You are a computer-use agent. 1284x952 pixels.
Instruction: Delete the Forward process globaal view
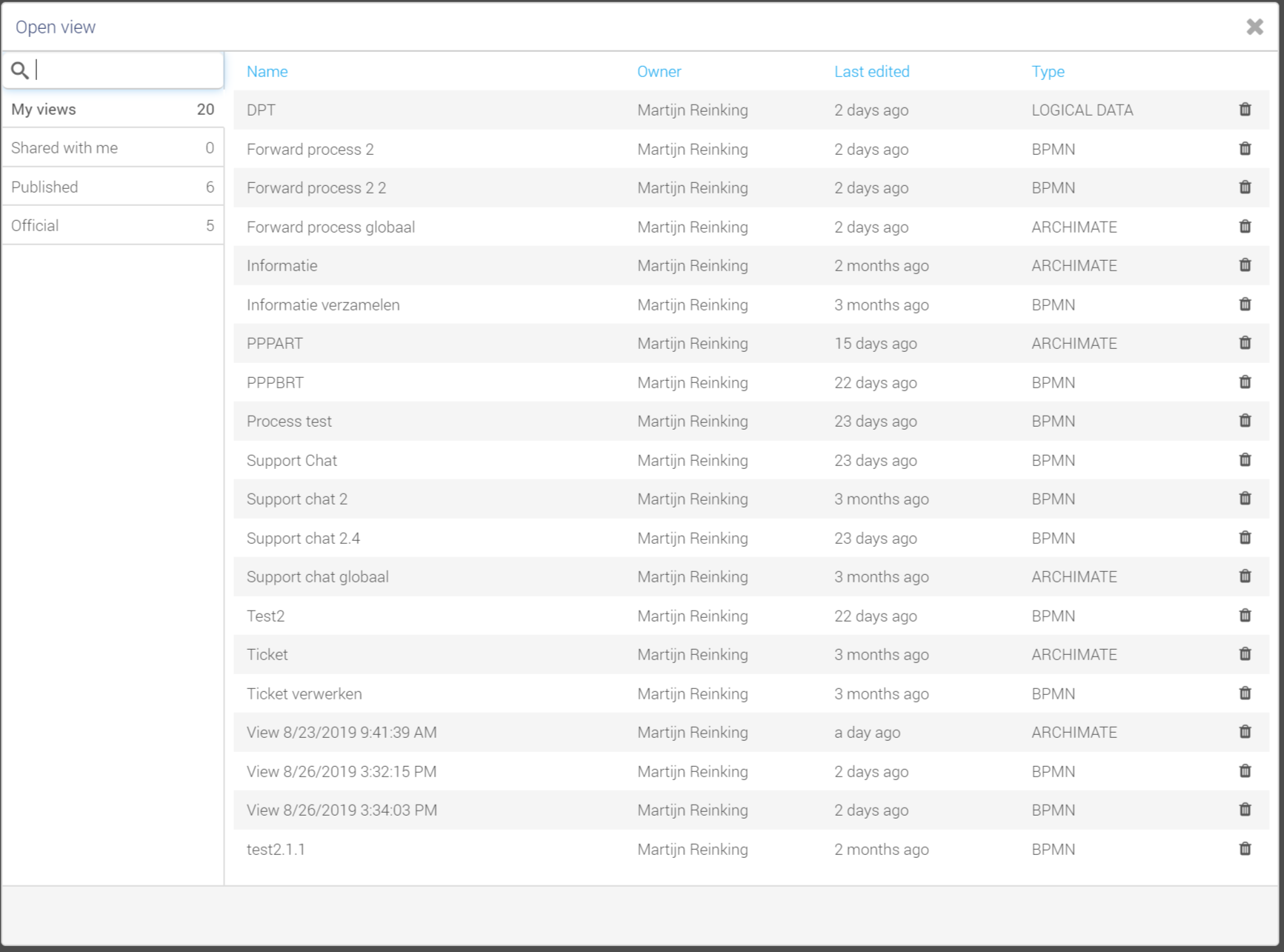point(1245,227)
